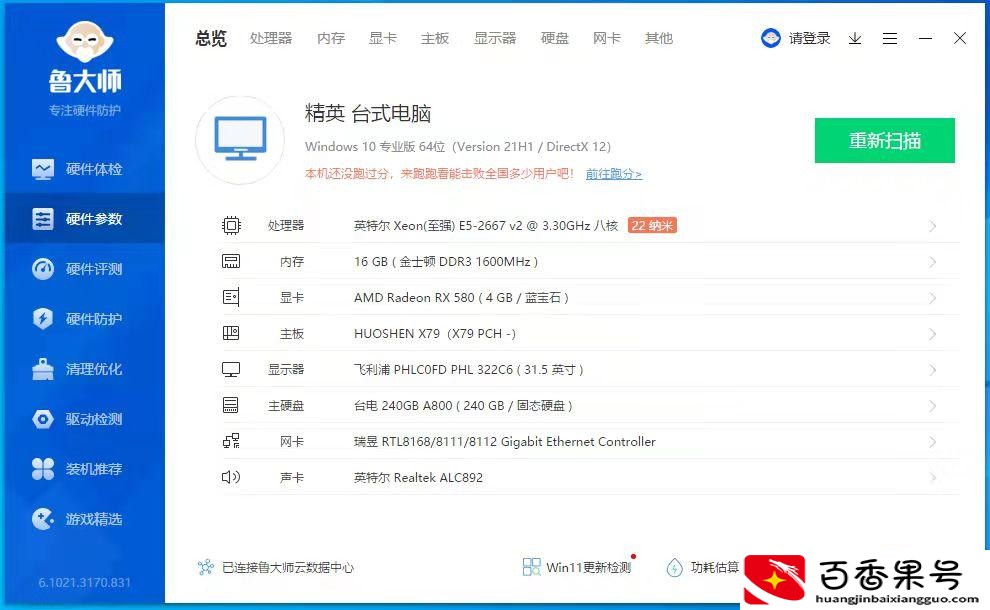The width and height of the screenshot is (990, 610).
Task: Expand the 声卡 row chevron
Action: (x=933, y=478)
